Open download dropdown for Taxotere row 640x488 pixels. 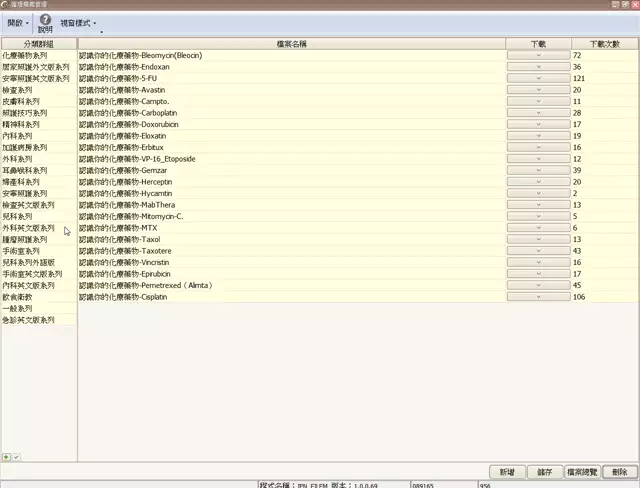click(x=538, y=251)
